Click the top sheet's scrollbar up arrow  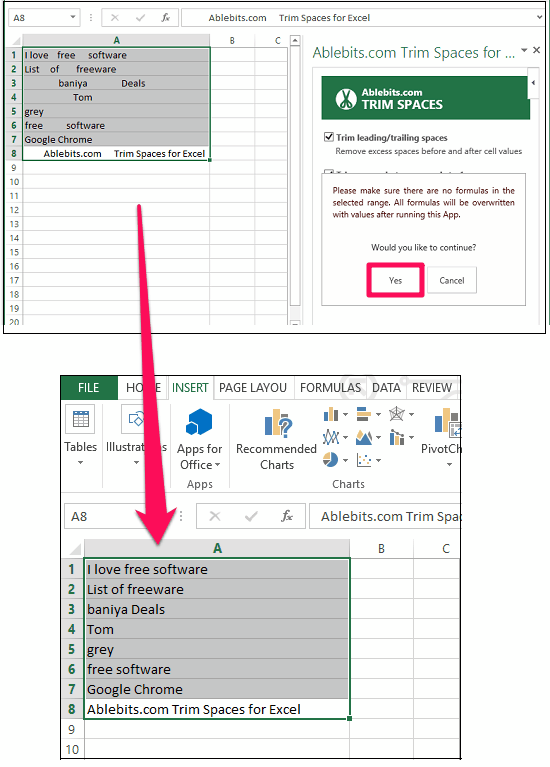pyautogui.click(x=295, y=41)
